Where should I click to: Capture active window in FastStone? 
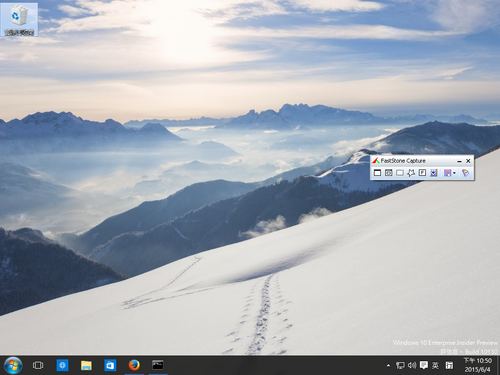pos(377,173)
